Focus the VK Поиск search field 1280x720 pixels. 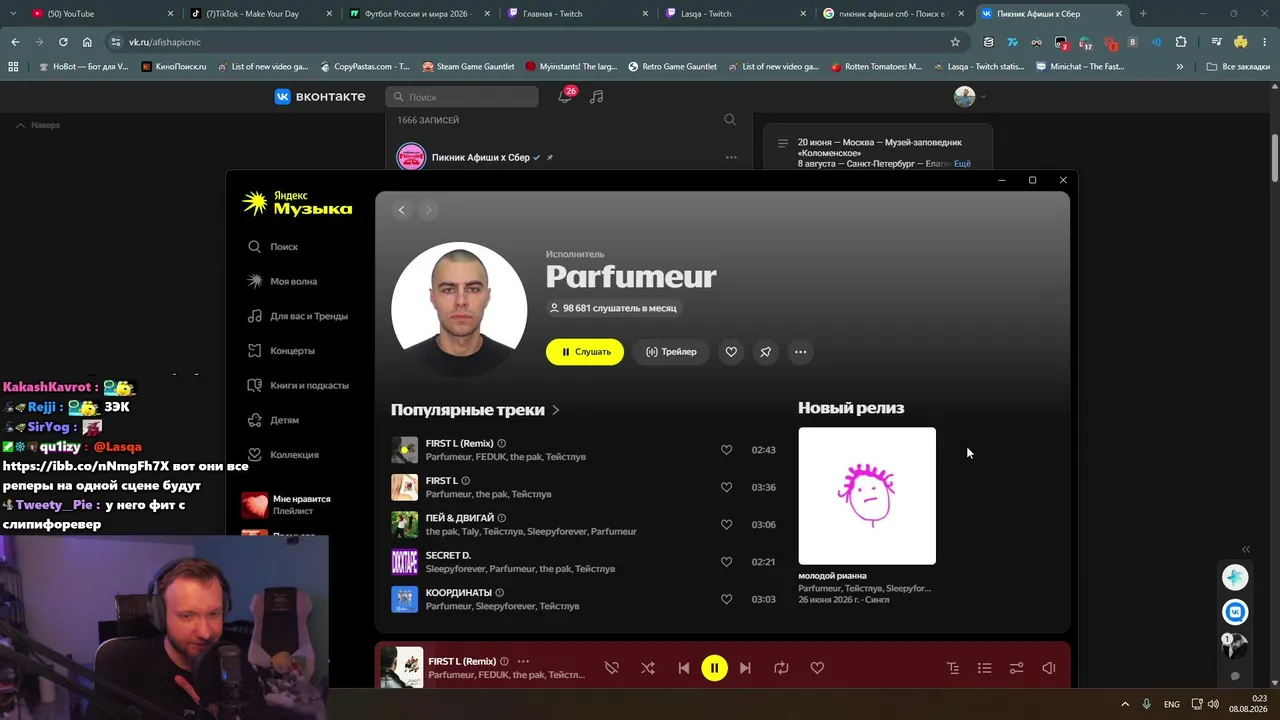462,97
